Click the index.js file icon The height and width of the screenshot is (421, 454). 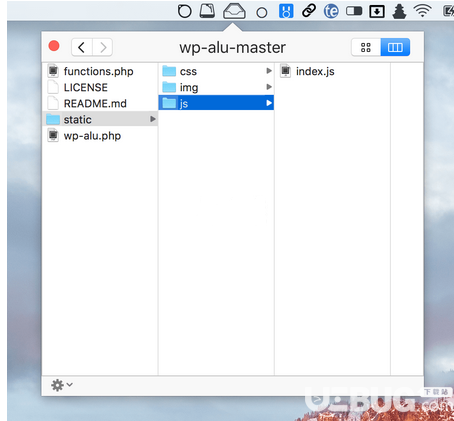point(285,71)
